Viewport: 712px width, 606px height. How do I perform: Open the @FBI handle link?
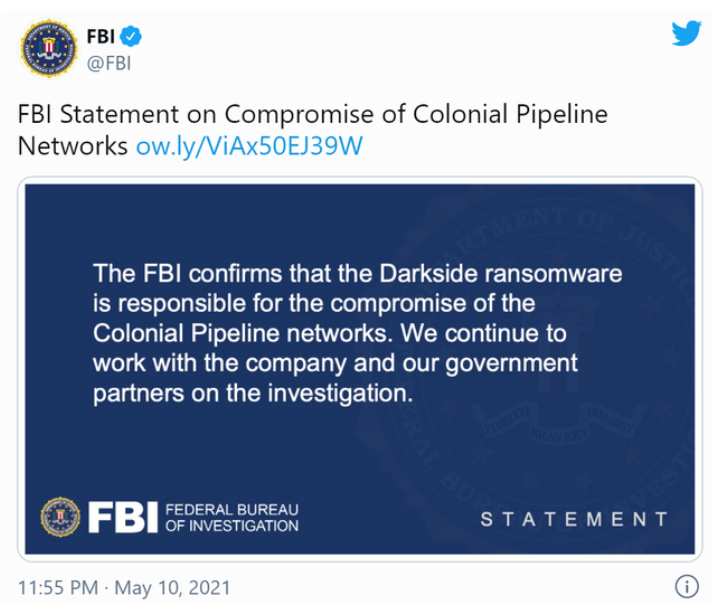click(x=109, y=64)
